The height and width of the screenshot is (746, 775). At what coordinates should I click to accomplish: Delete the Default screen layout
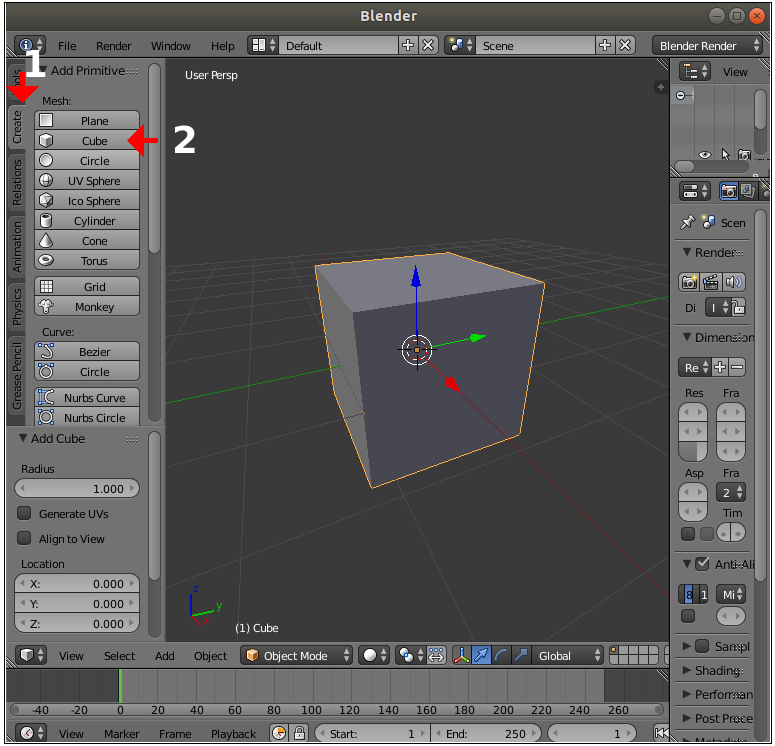click(428, 45)
